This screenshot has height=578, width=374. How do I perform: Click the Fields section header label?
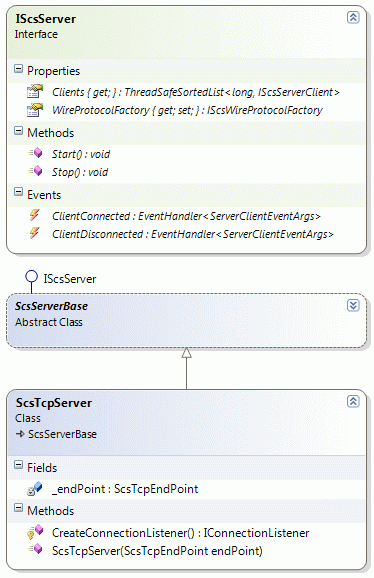point(42,468)
